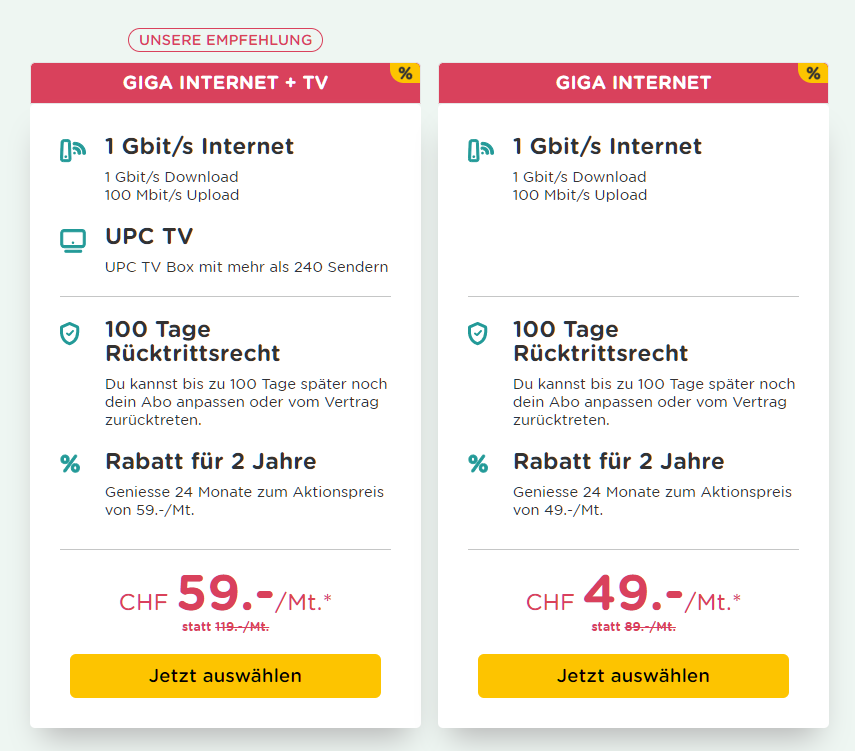The width and height of the screenshot is (855, 751).
Task: Click the Unsere Empfehlung recommendation badge
Action: click(225, 40)
